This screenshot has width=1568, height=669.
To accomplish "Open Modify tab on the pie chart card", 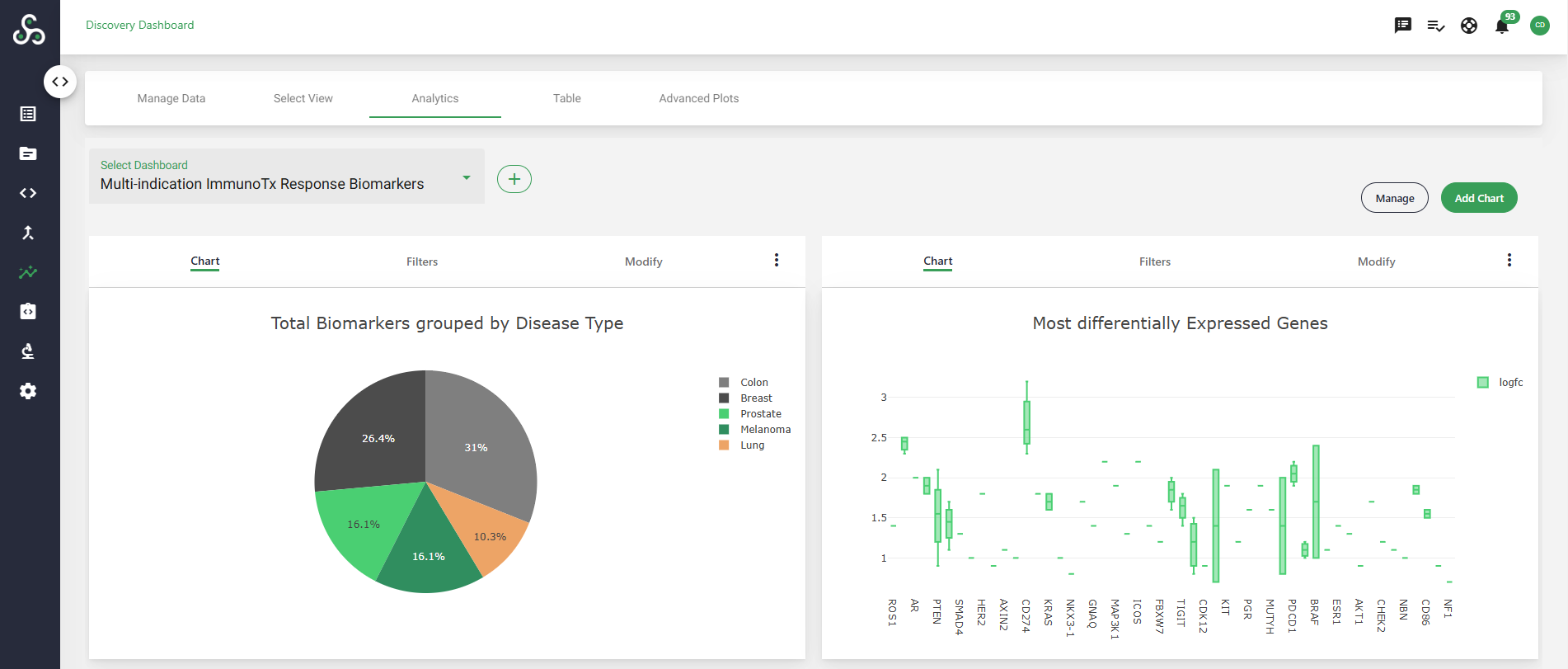I will click(644, 261).
